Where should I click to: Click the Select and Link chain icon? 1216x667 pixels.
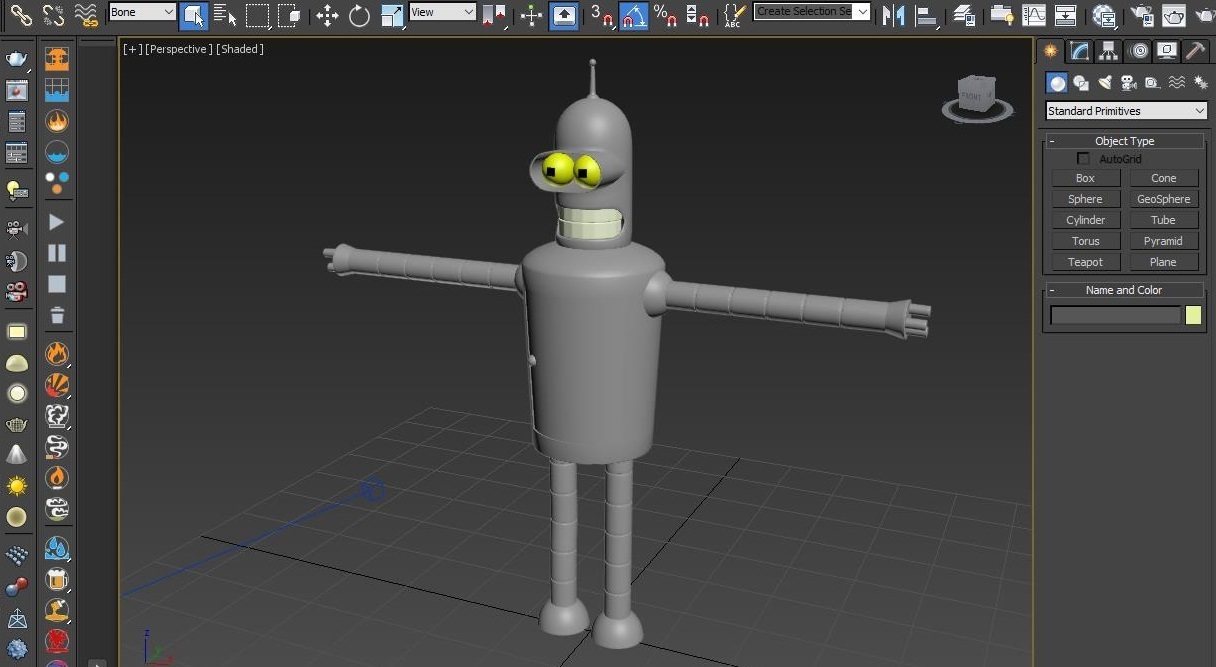pyautogui.click(x=21, y=15)
